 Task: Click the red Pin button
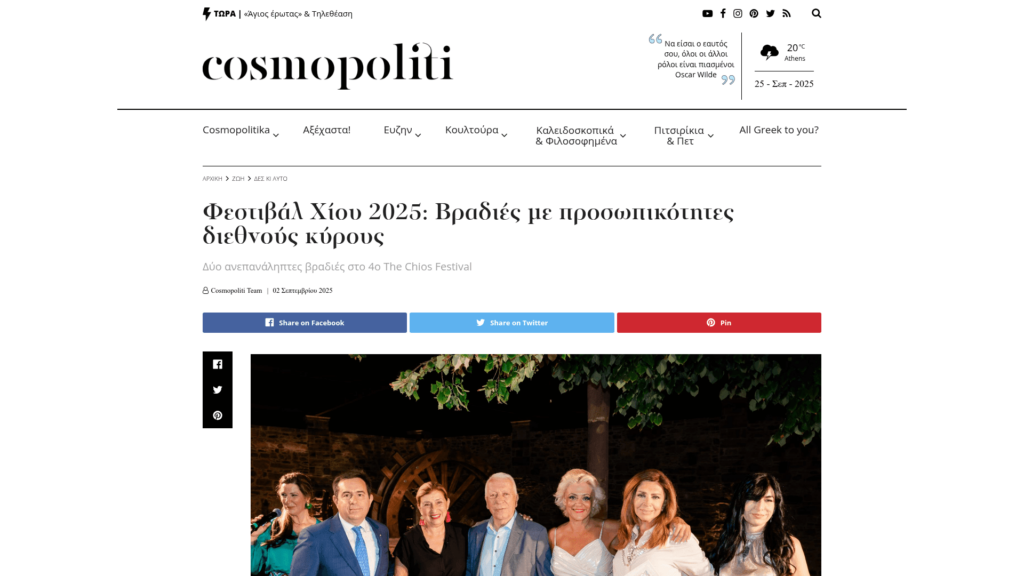[719, 323]
